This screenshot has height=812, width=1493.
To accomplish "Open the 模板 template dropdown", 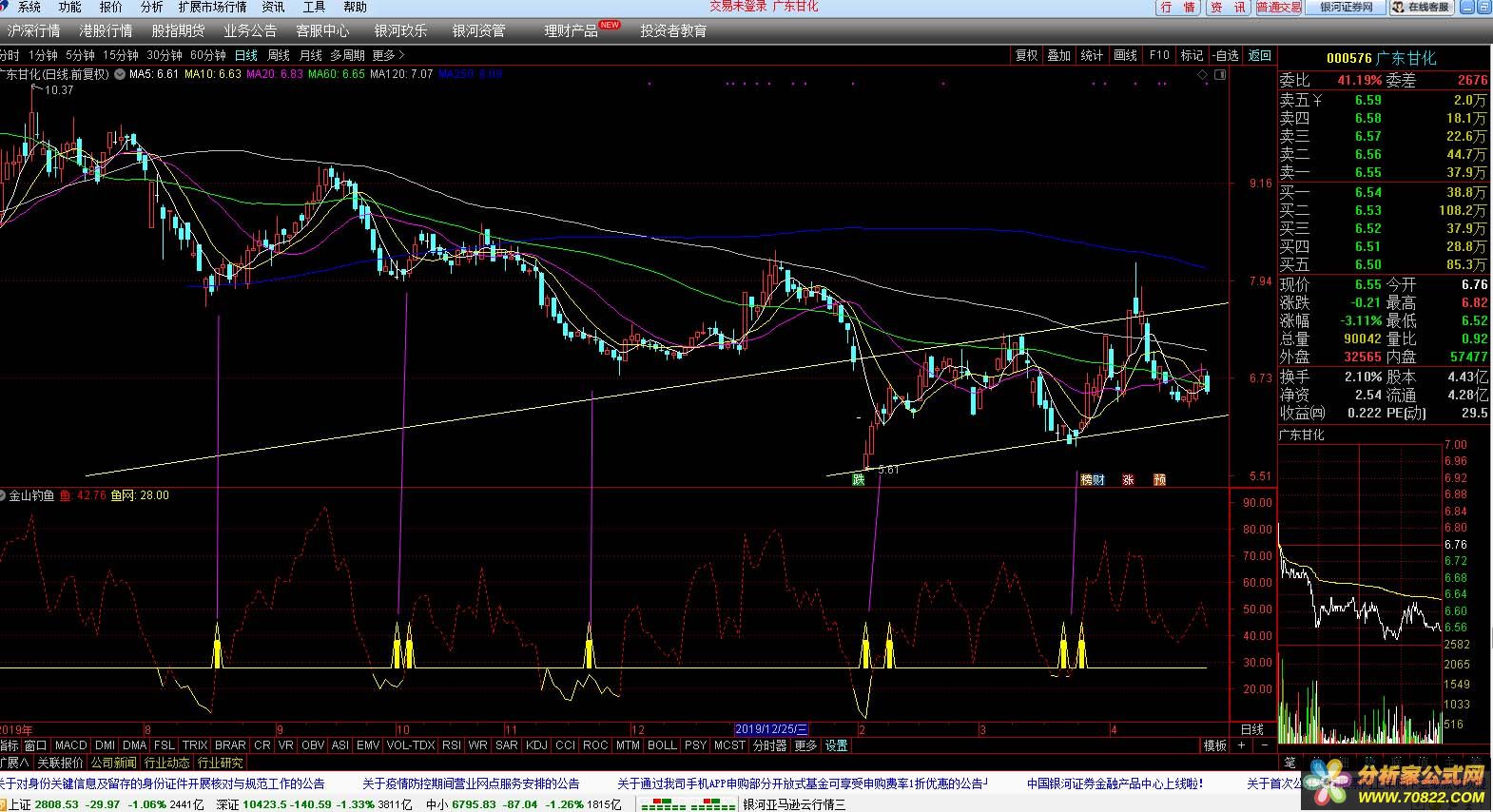I will point(1215,745).
